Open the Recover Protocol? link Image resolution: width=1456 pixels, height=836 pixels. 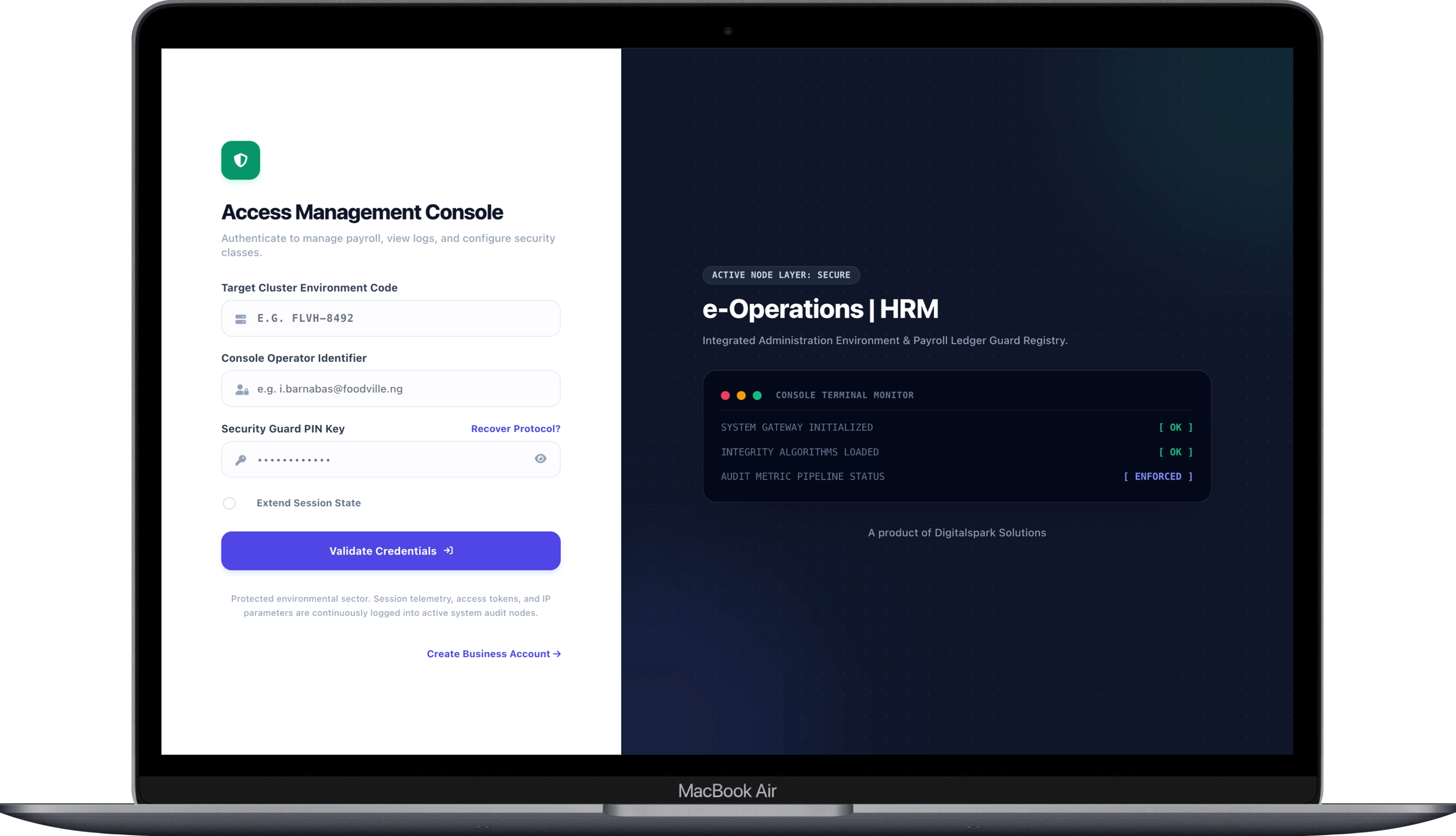click(515, 428)
